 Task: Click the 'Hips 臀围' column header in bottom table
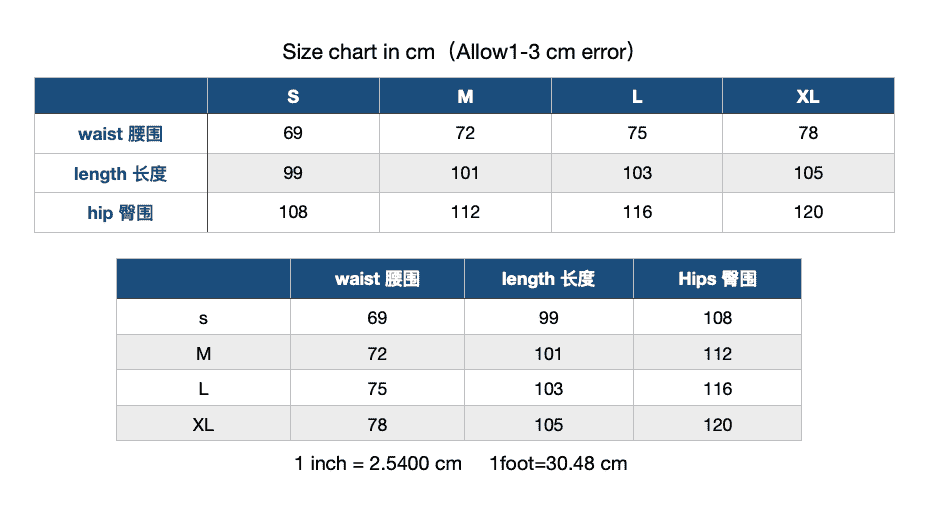(717, 279)
